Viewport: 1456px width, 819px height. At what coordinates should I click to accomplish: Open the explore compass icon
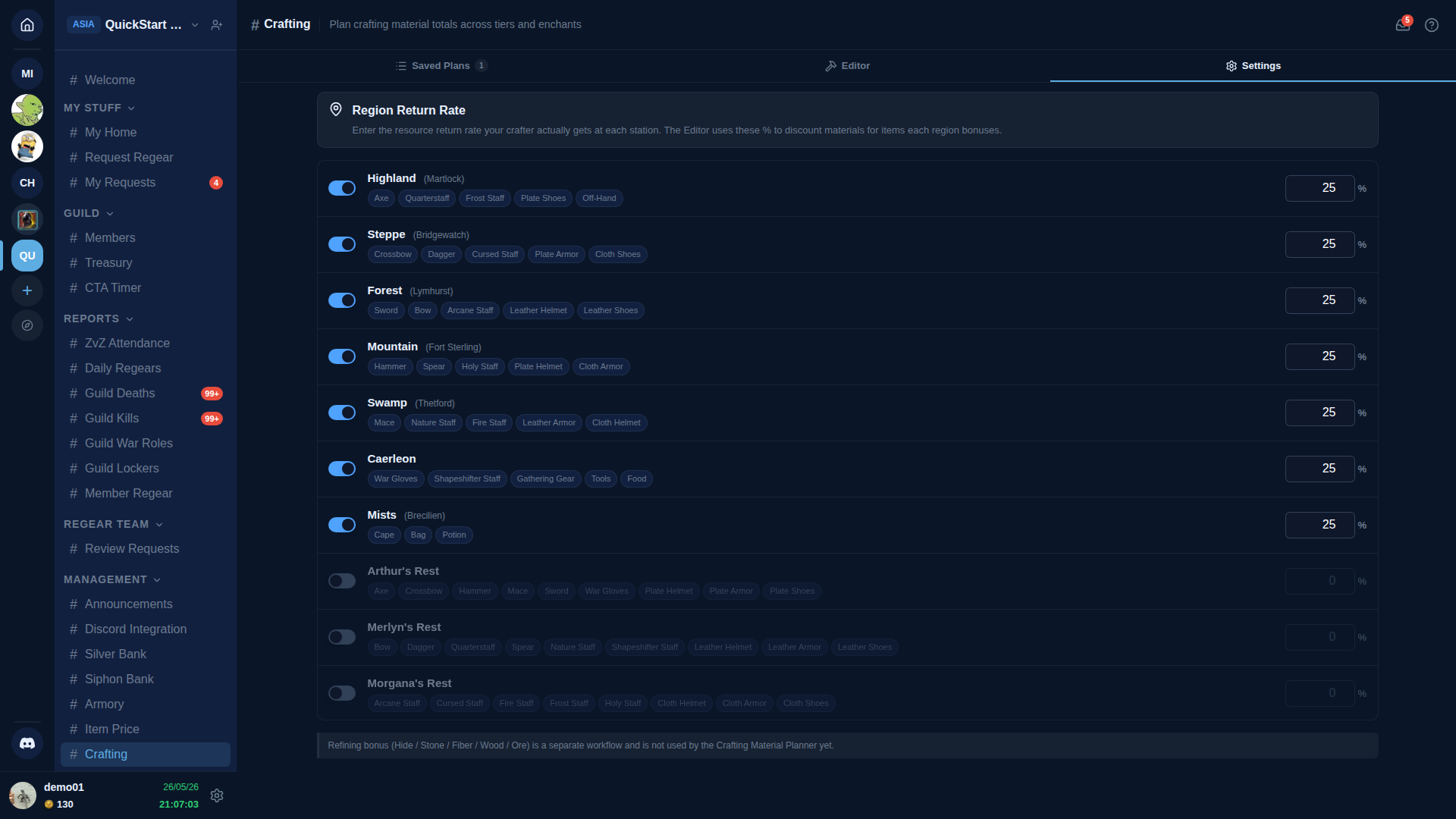click(27, 325)
